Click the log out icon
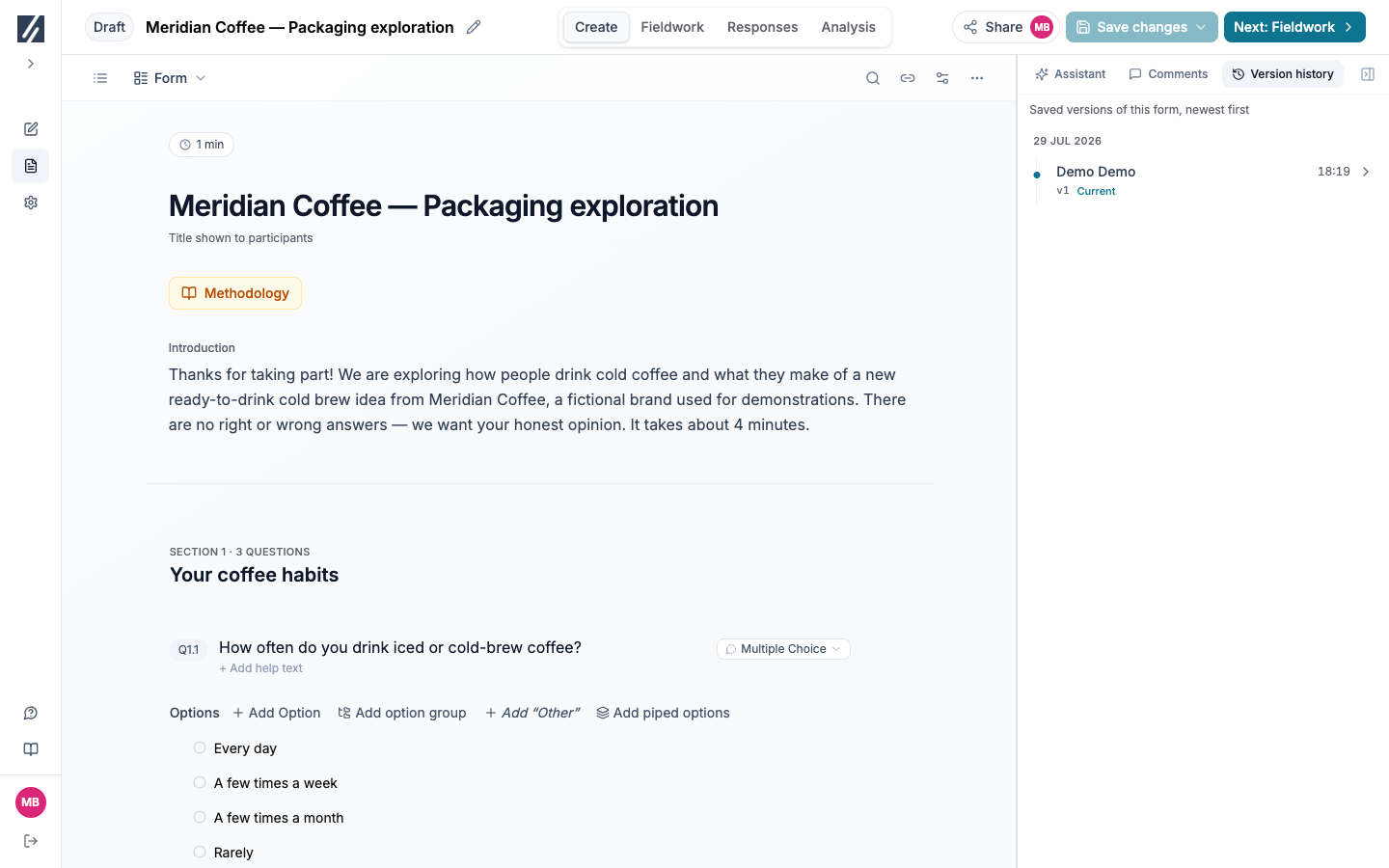1389x868 pixels. (31, 841)
